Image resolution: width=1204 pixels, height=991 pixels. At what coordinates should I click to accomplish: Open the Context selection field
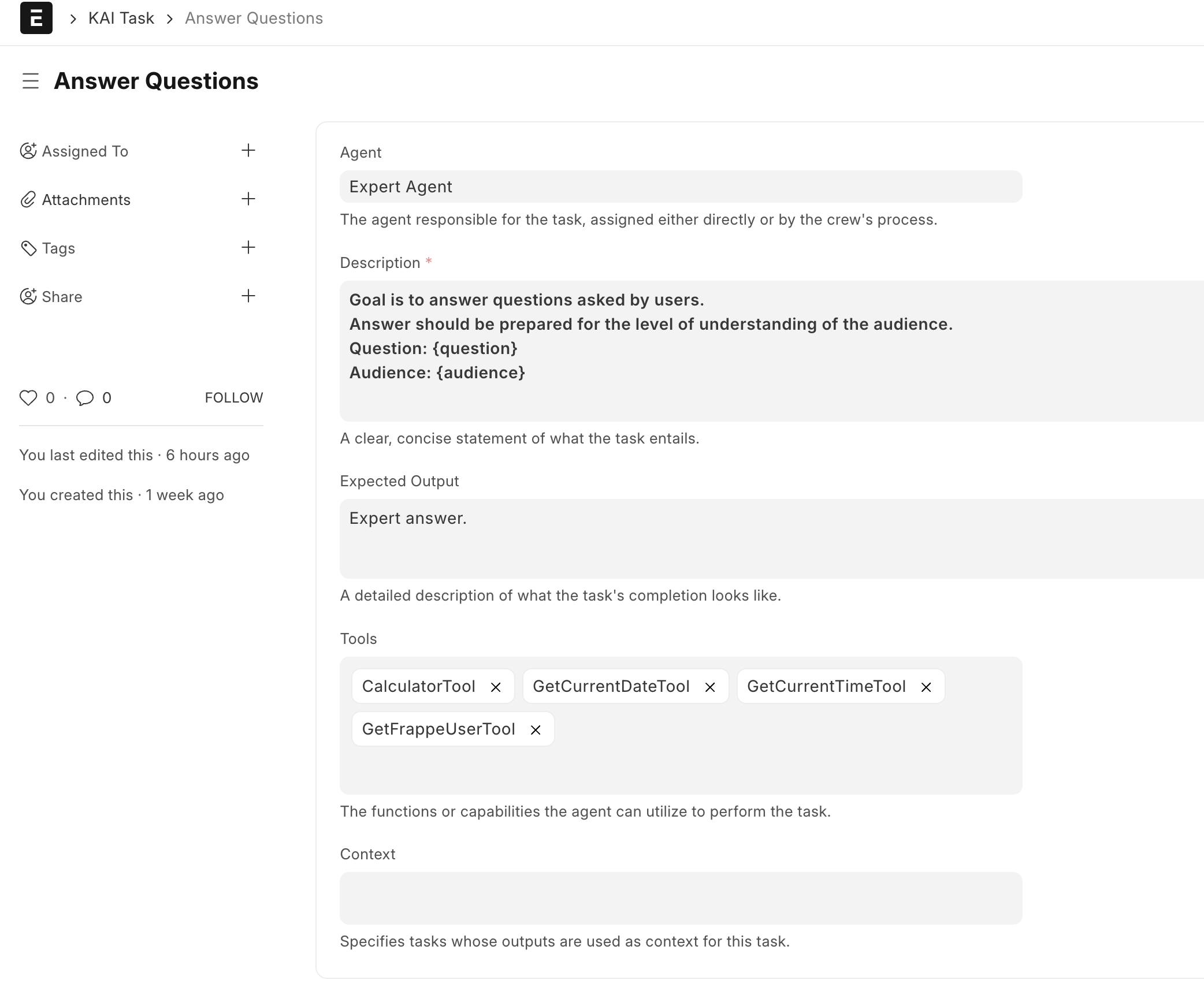click(681, 898)
